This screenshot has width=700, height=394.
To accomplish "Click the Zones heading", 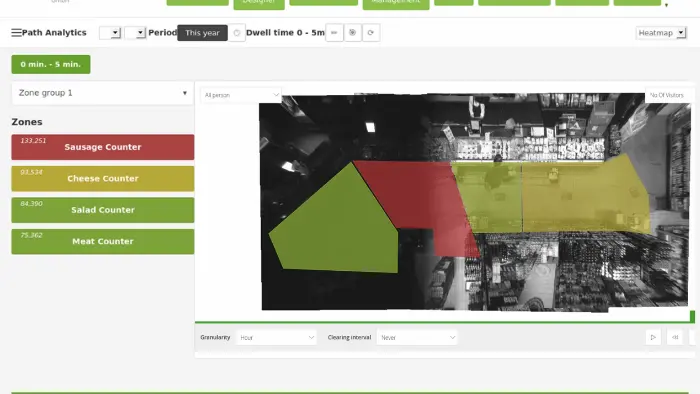I will click(x=27, y=122).
